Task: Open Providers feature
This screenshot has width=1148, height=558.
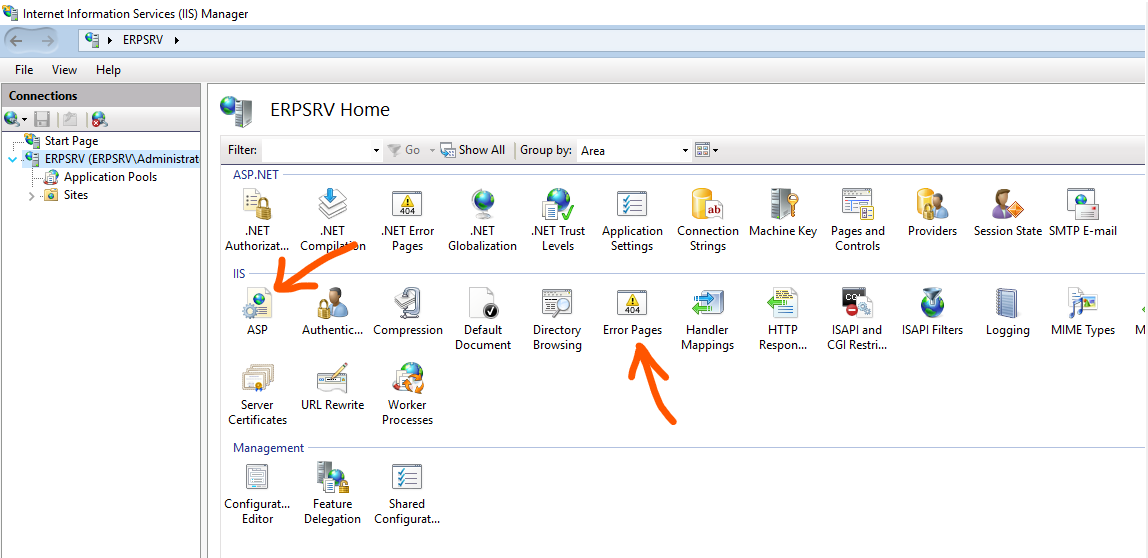Action: coord(932,213)
